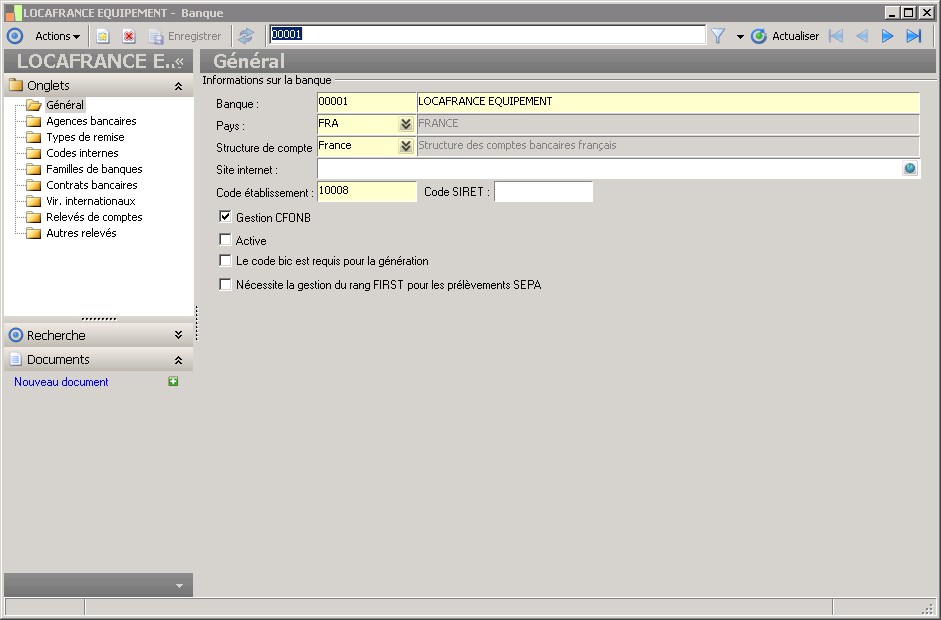Click the Enregistrer save button

click(185, 36)
